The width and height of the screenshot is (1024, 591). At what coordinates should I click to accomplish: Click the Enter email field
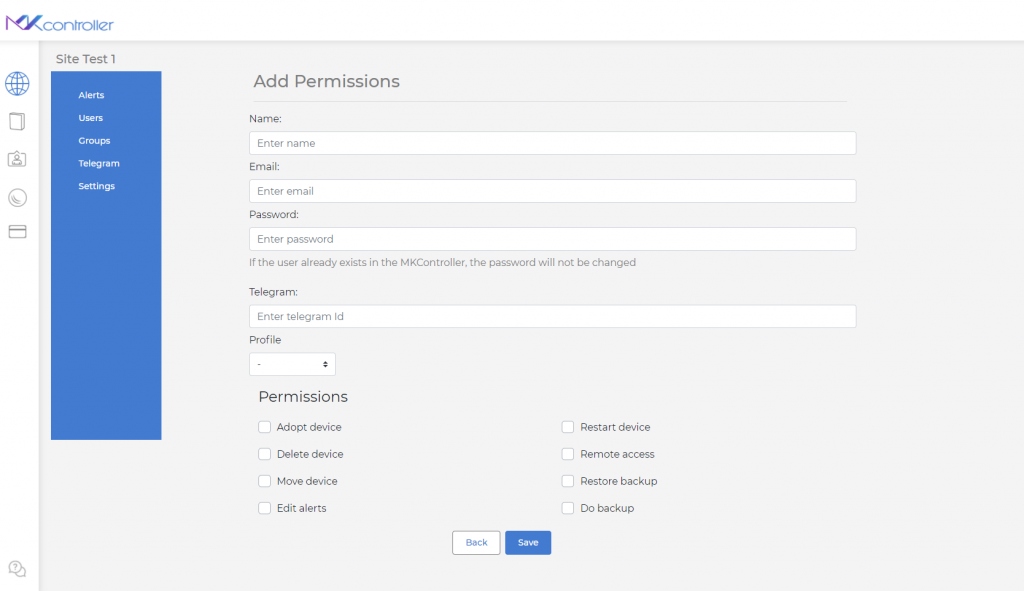[x=551, y=191]
